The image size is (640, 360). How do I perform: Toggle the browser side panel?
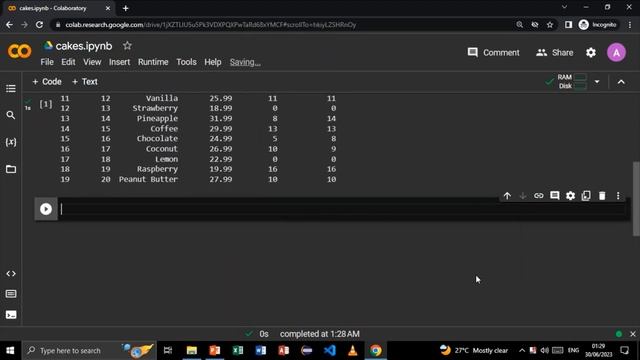[568, 25]
